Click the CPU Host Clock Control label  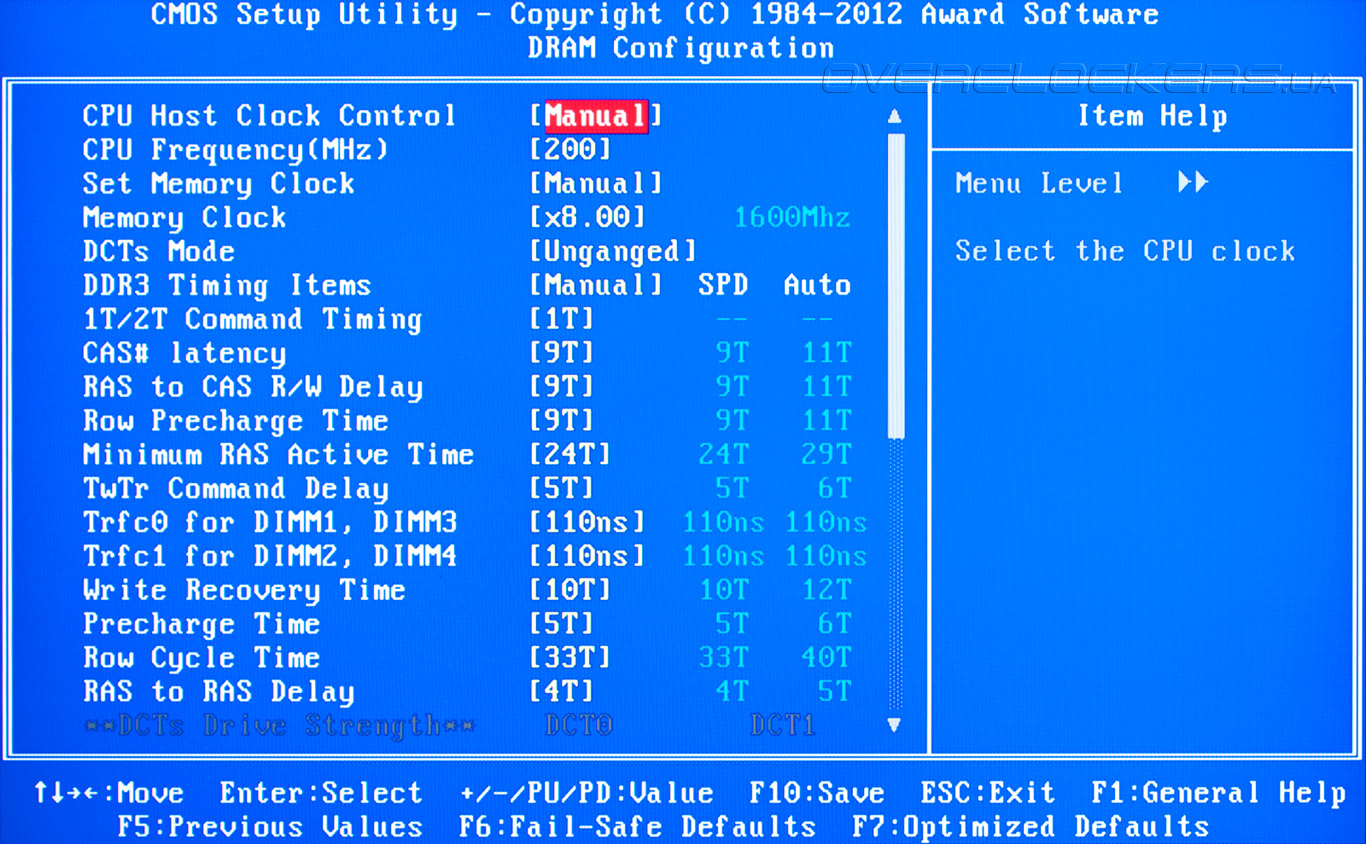(x=269, y=116)
